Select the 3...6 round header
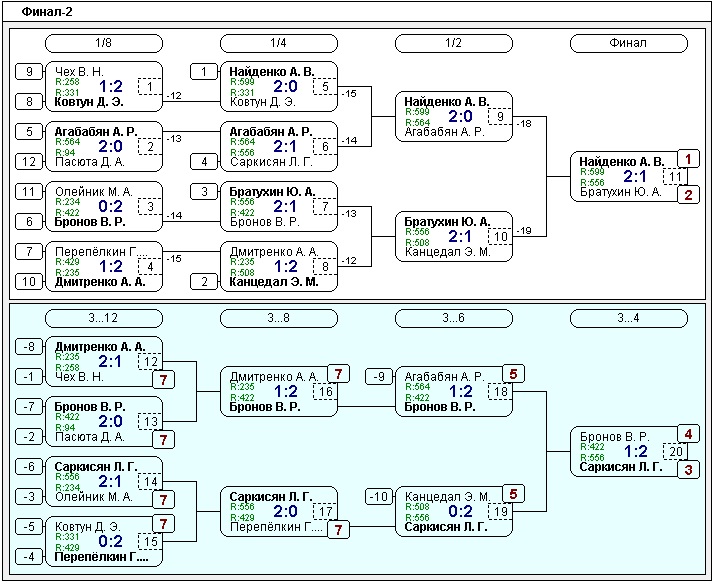 click(453, 318)
